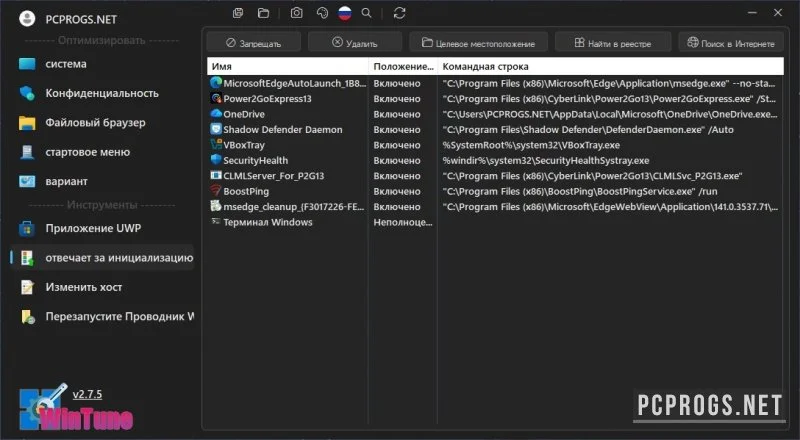800x440 pixels.
Task: Click Неполноце... status of Терминал Windows
Action: click(403, 222)
